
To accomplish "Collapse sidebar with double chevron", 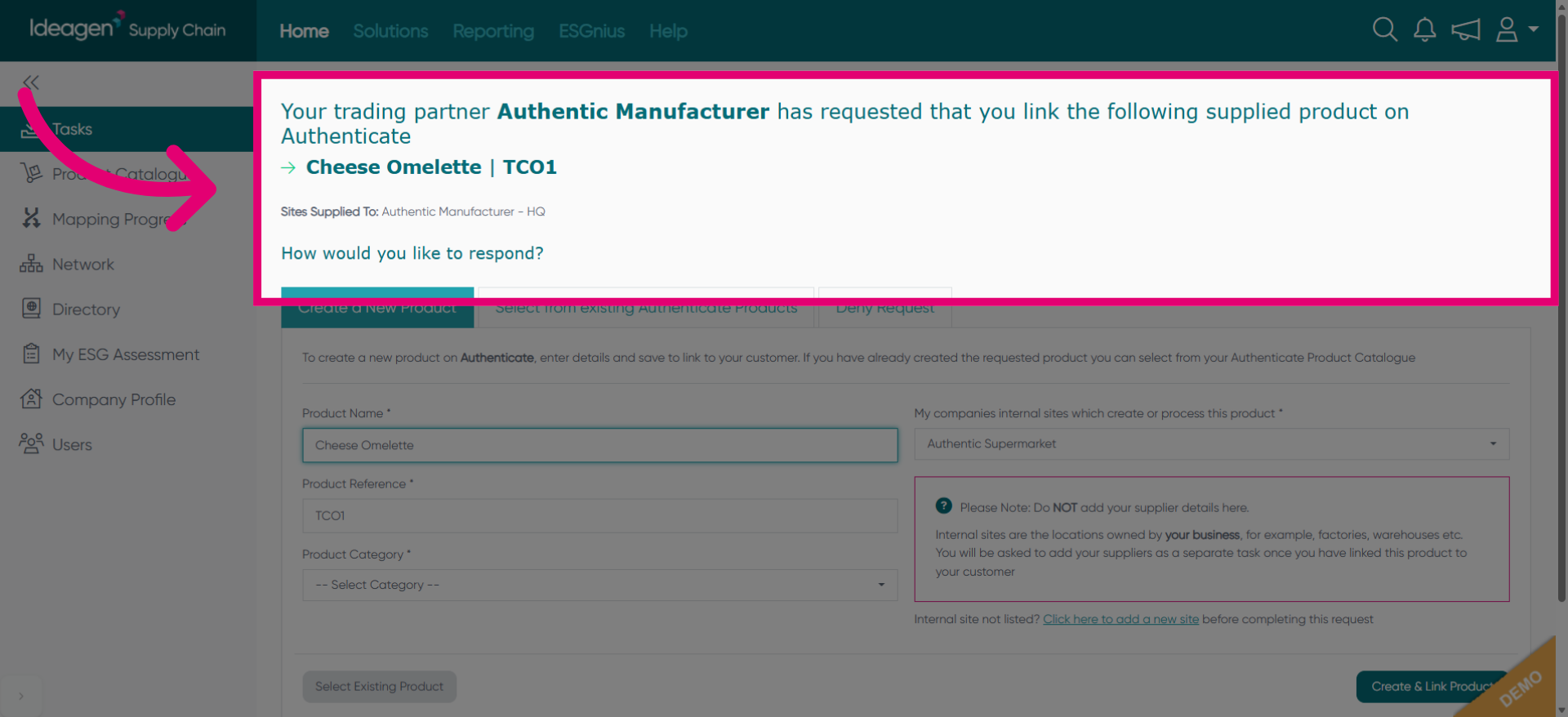I will coord(31,82).
